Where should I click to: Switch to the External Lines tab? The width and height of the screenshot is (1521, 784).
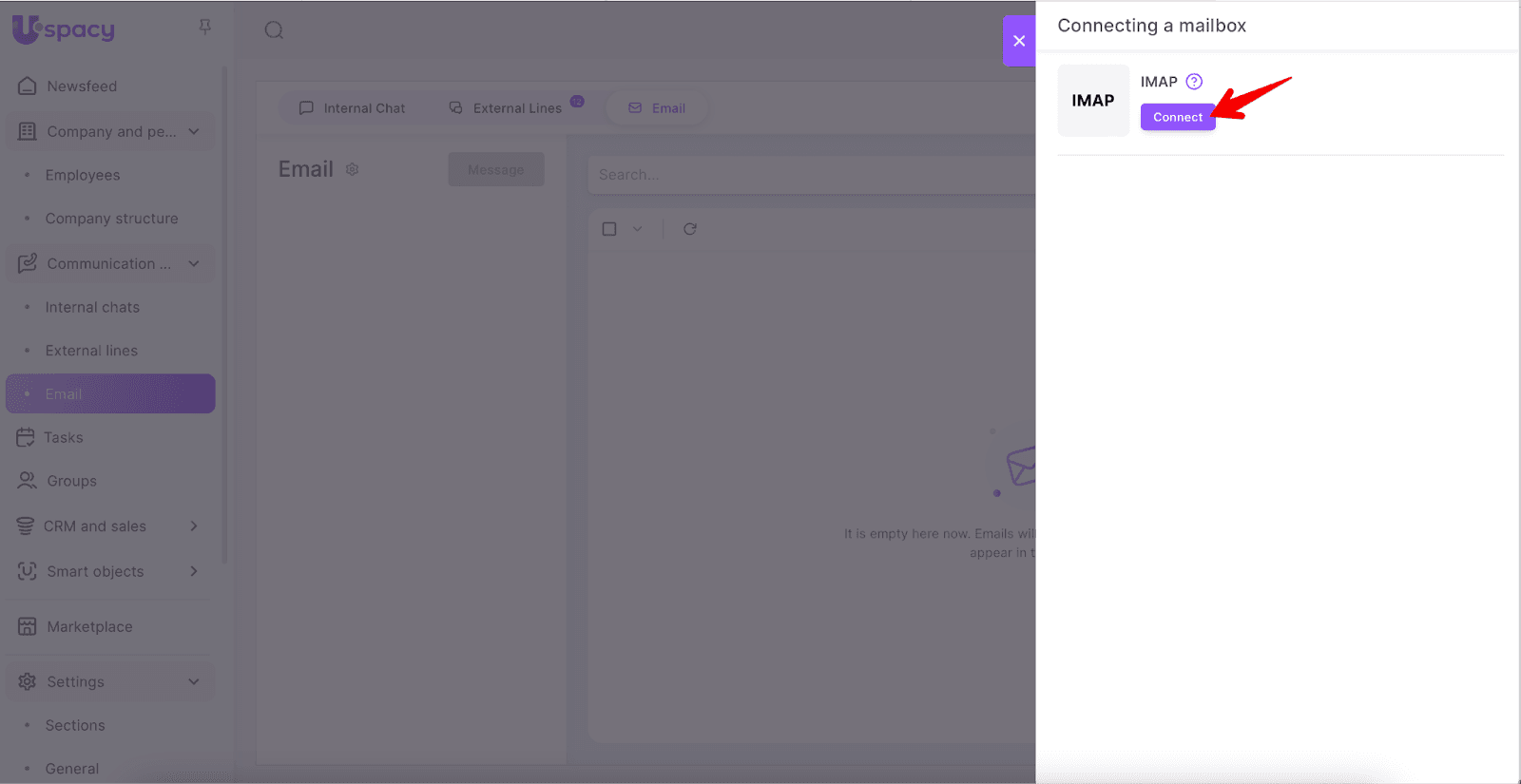tap(508, 108)
